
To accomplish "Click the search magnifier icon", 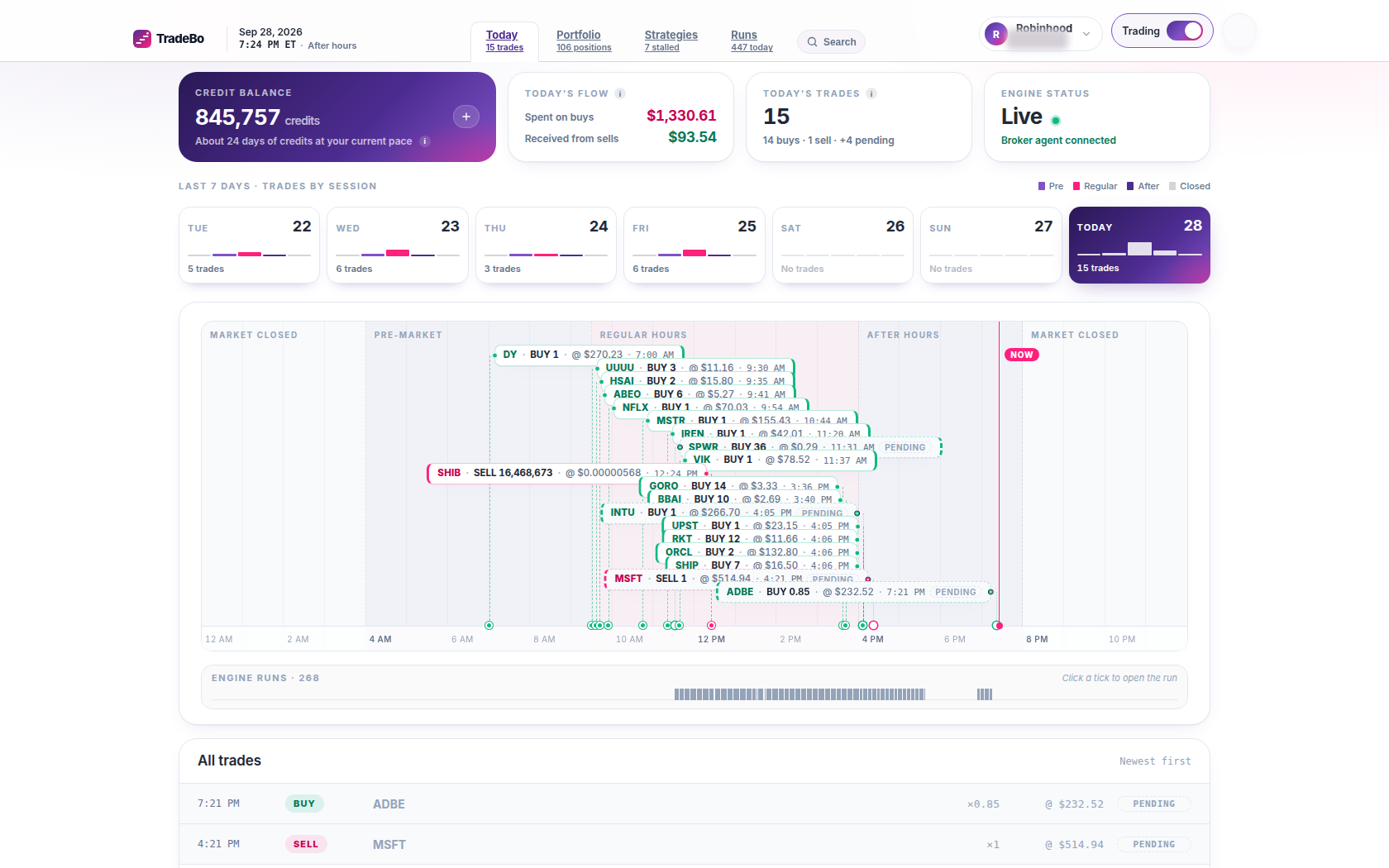I will coord(813,42).
